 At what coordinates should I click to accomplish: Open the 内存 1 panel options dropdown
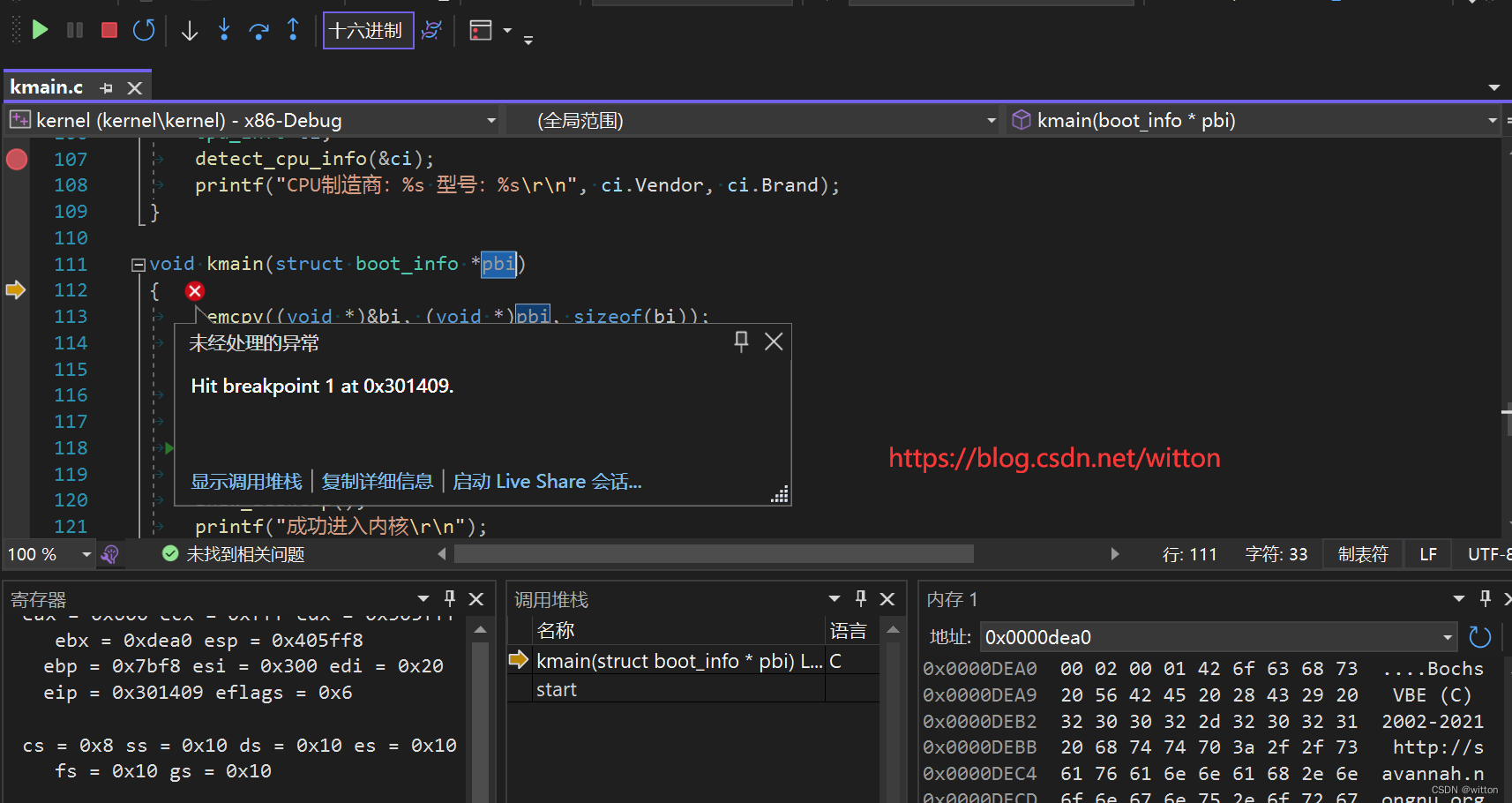pos(1459,598)
